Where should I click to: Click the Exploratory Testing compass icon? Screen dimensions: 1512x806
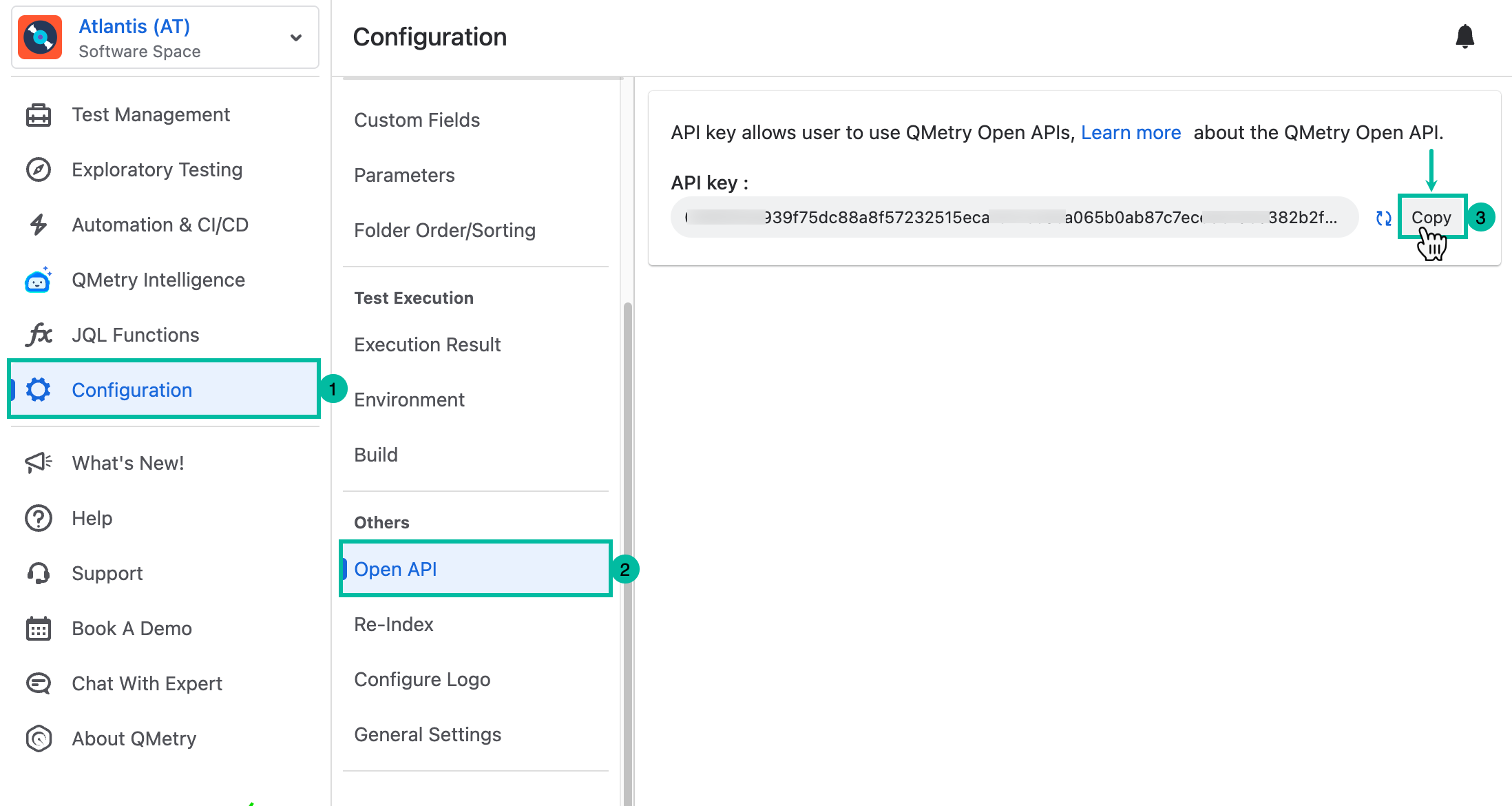(39, 170)
